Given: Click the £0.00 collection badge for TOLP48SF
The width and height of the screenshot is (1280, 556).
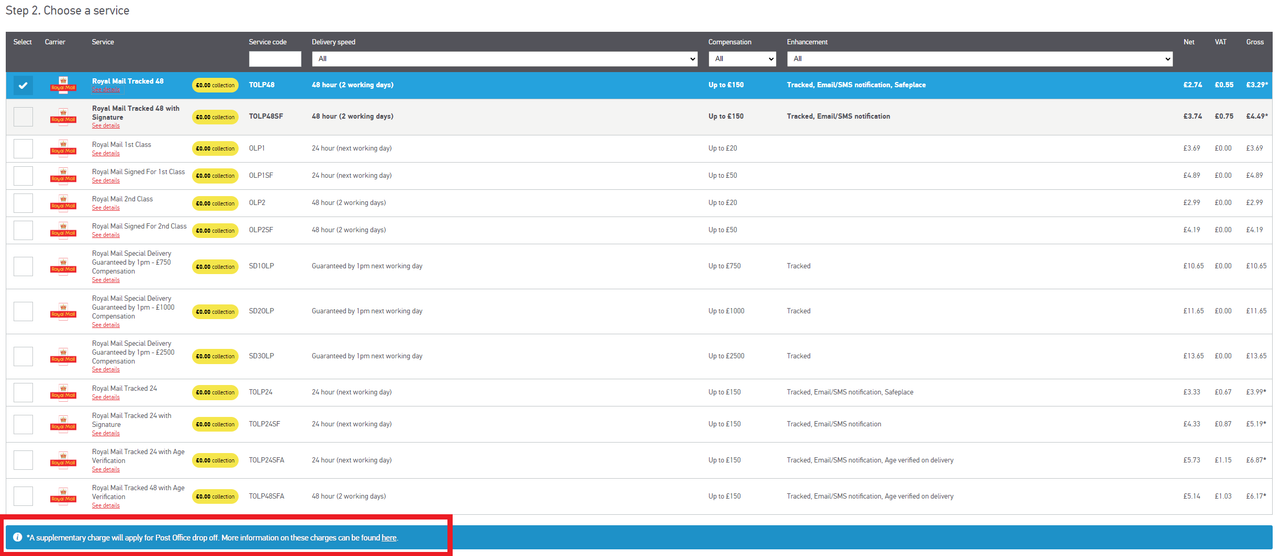Looking at the screenshot, I should [215, 116].
